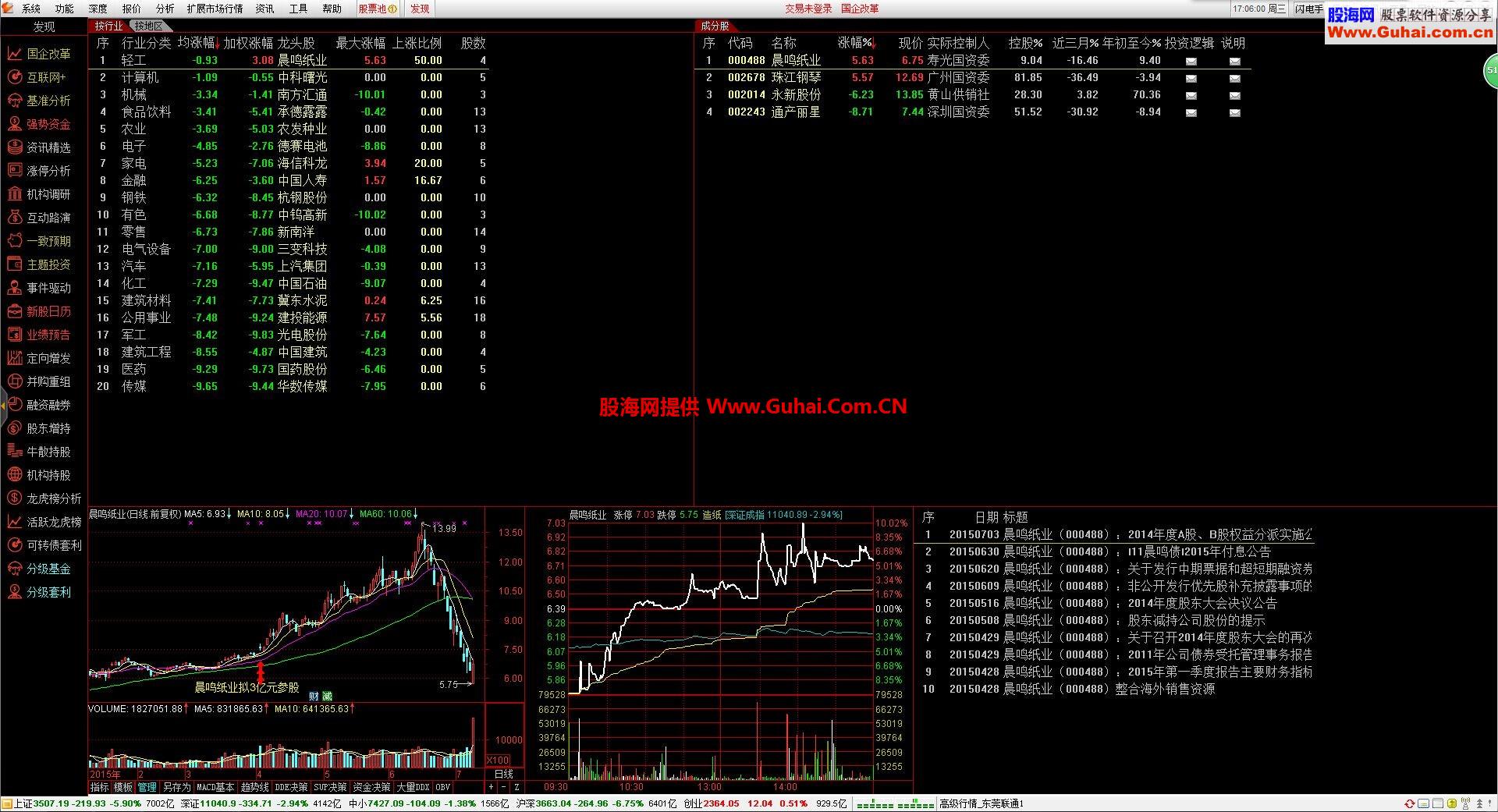
Task: Open the 工具 menu
Action: click(298, 9)
